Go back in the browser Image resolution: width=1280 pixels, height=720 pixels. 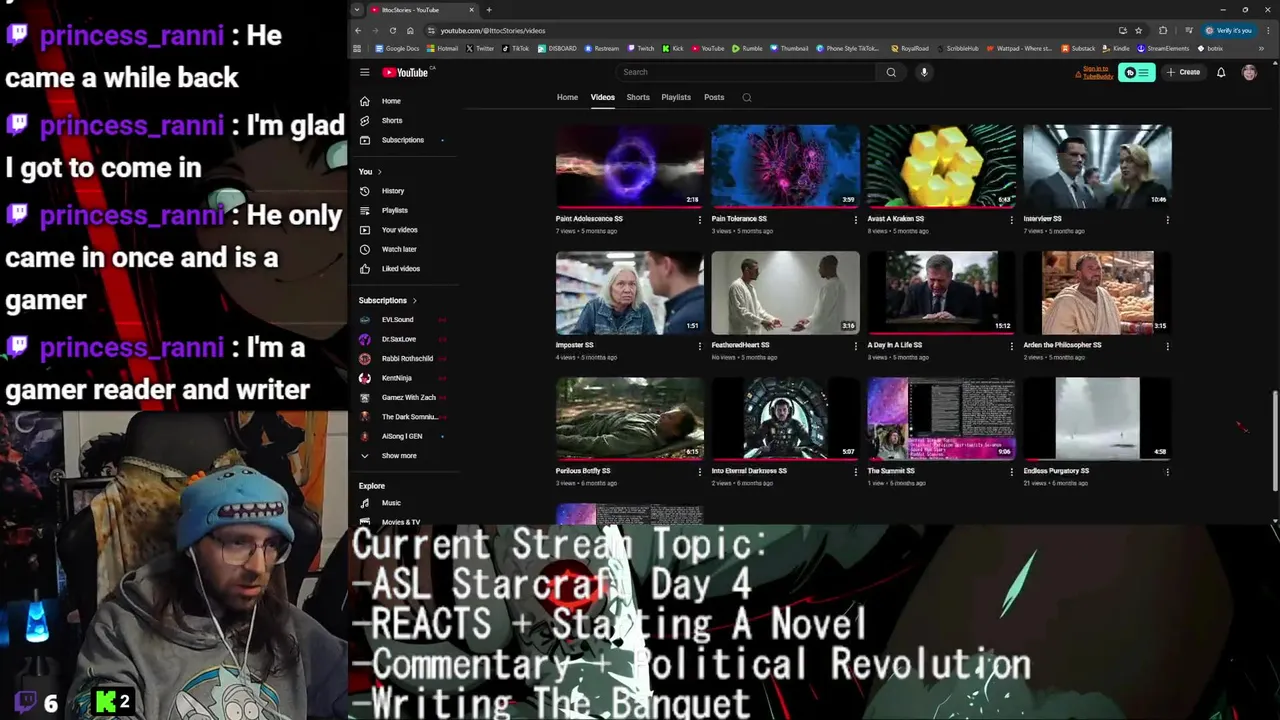pyautogui.click(x=358, y=30)
